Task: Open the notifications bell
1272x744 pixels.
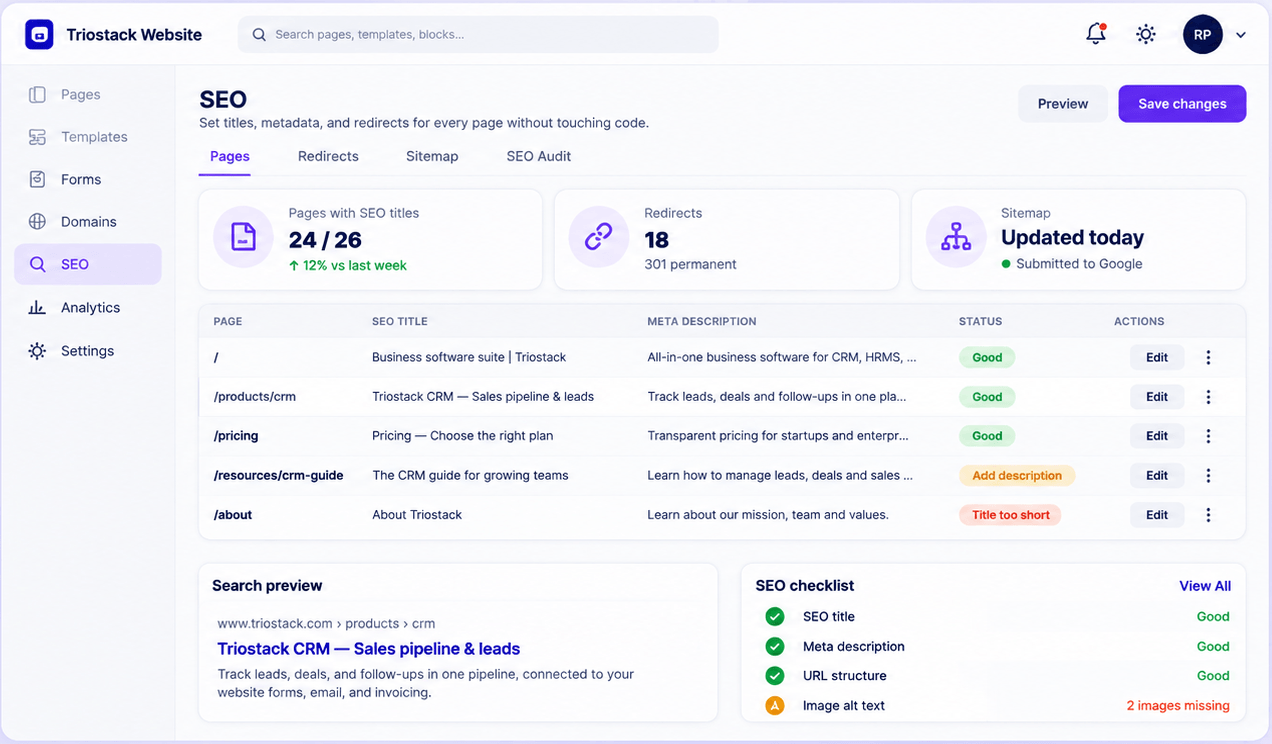Action: [1096, 34]
